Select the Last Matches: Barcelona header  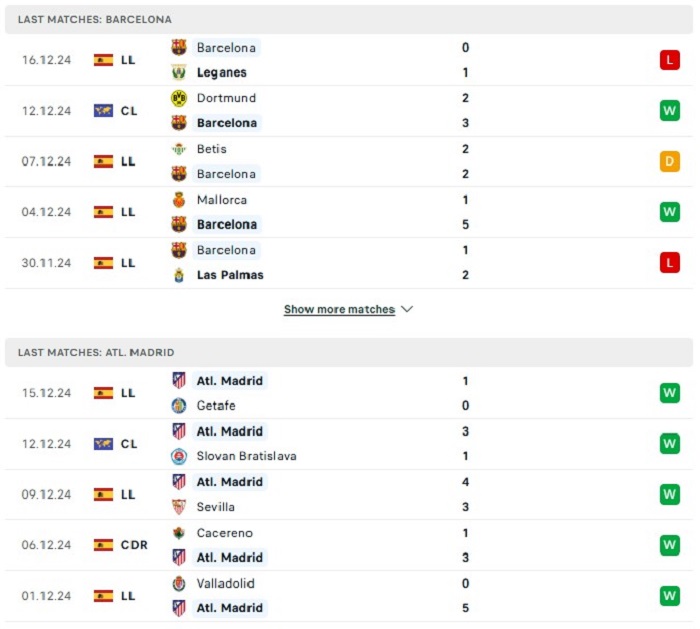point(349,20)
